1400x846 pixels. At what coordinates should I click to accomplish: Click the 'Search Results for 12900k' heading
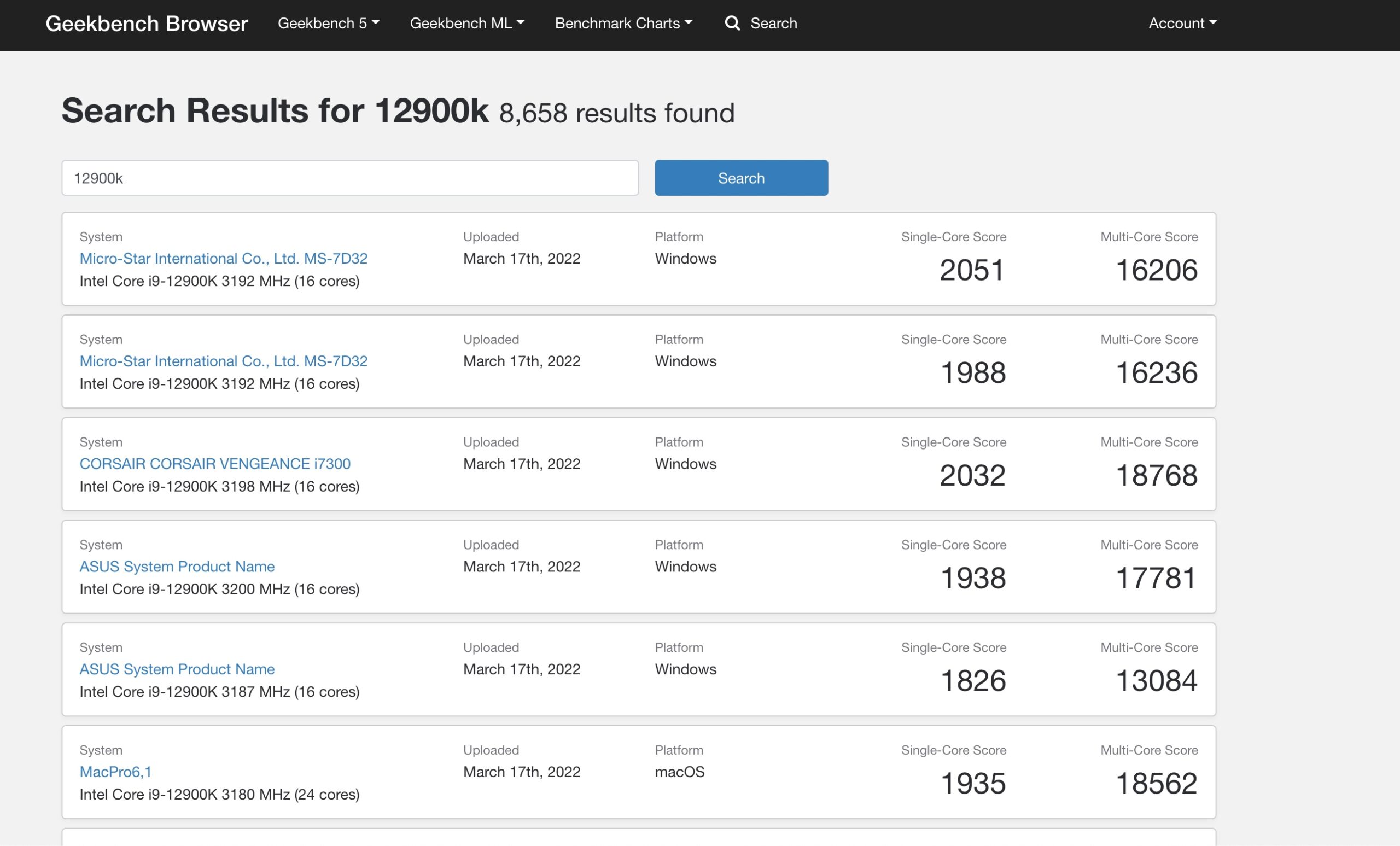(275, 110)
